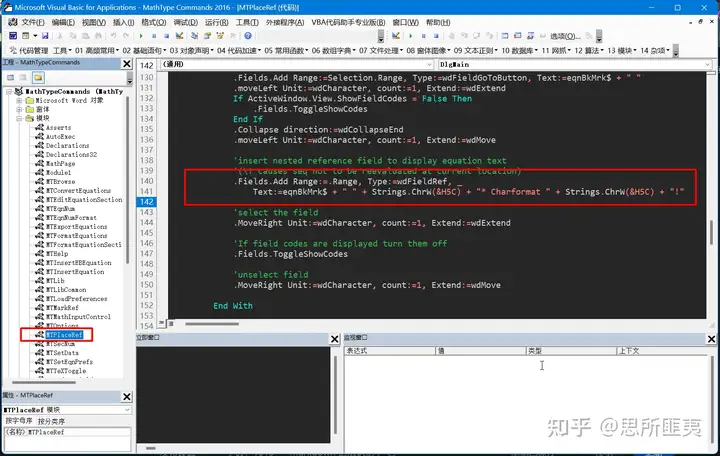Run macro with the first green play icon
720x456 pixels.
pos(141,36)
